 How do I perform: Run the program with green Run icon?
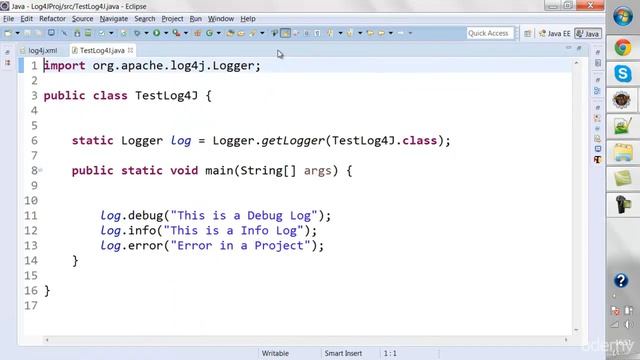pyautogui.click(x=156, y=33)
